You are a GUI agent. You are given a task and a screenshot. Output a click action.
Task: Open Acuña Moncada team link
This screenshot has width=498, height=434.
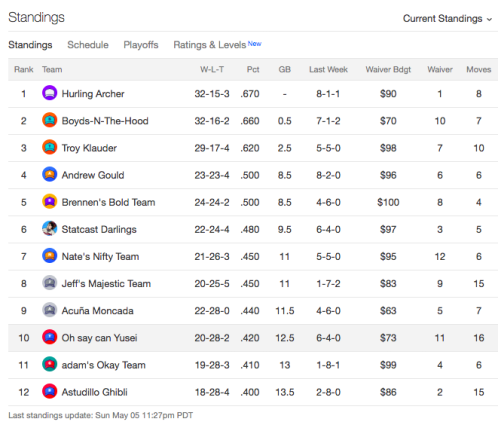tap(97, 311)
